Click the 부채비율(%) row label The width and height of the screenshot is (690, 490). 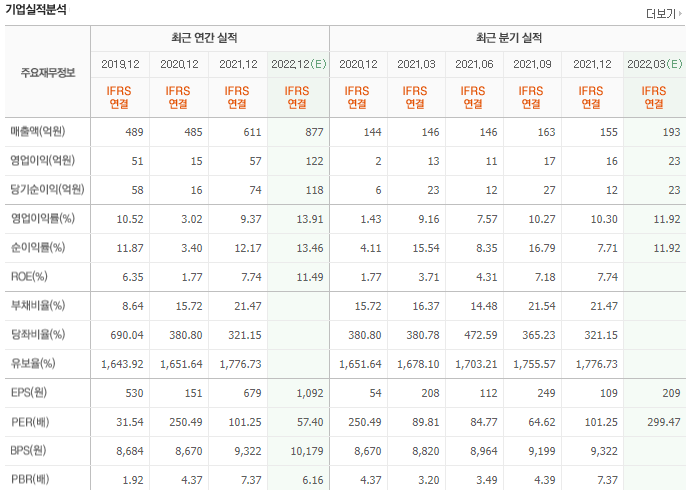[38, 306]
